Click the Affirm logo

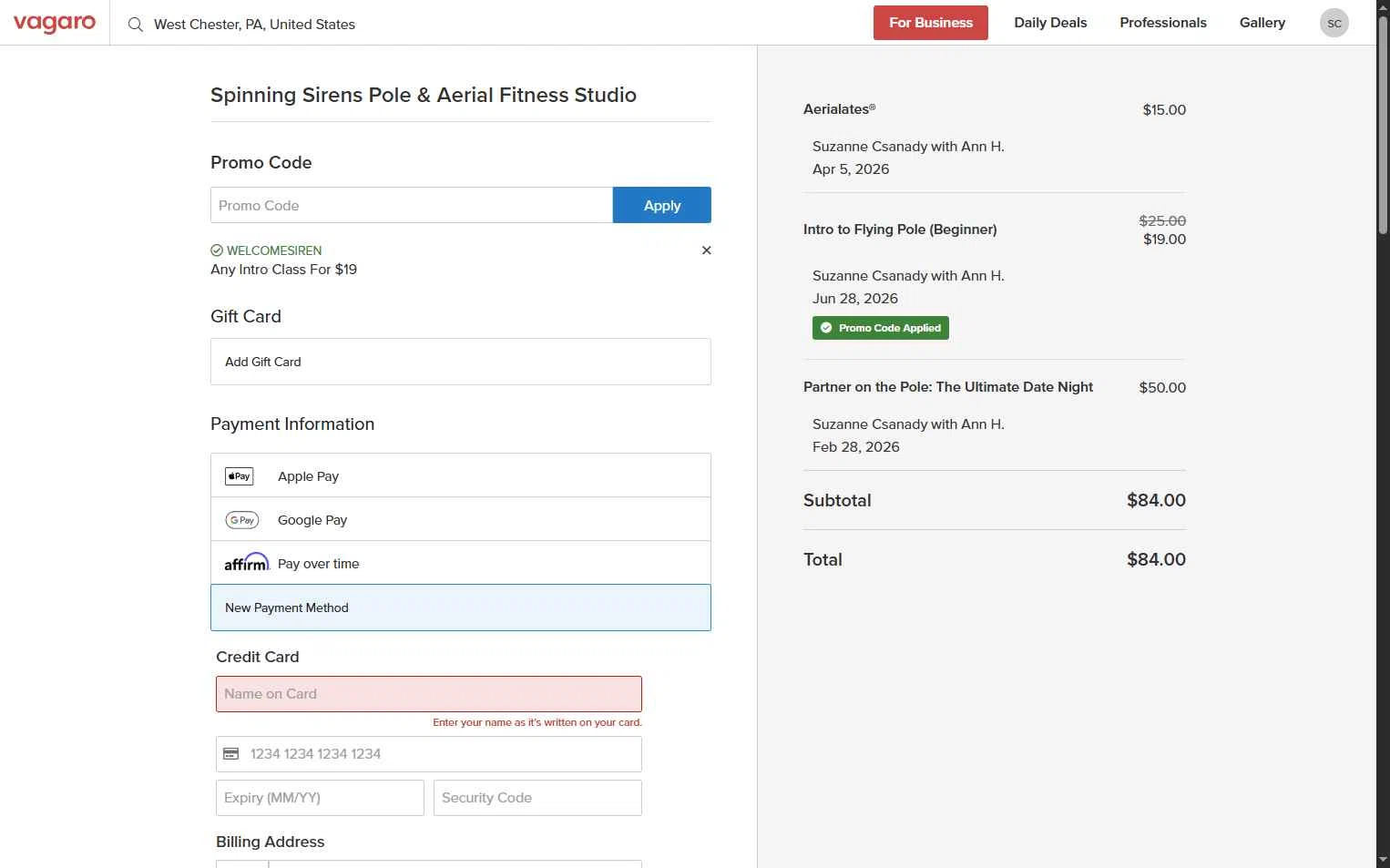(x=247, y=563)
